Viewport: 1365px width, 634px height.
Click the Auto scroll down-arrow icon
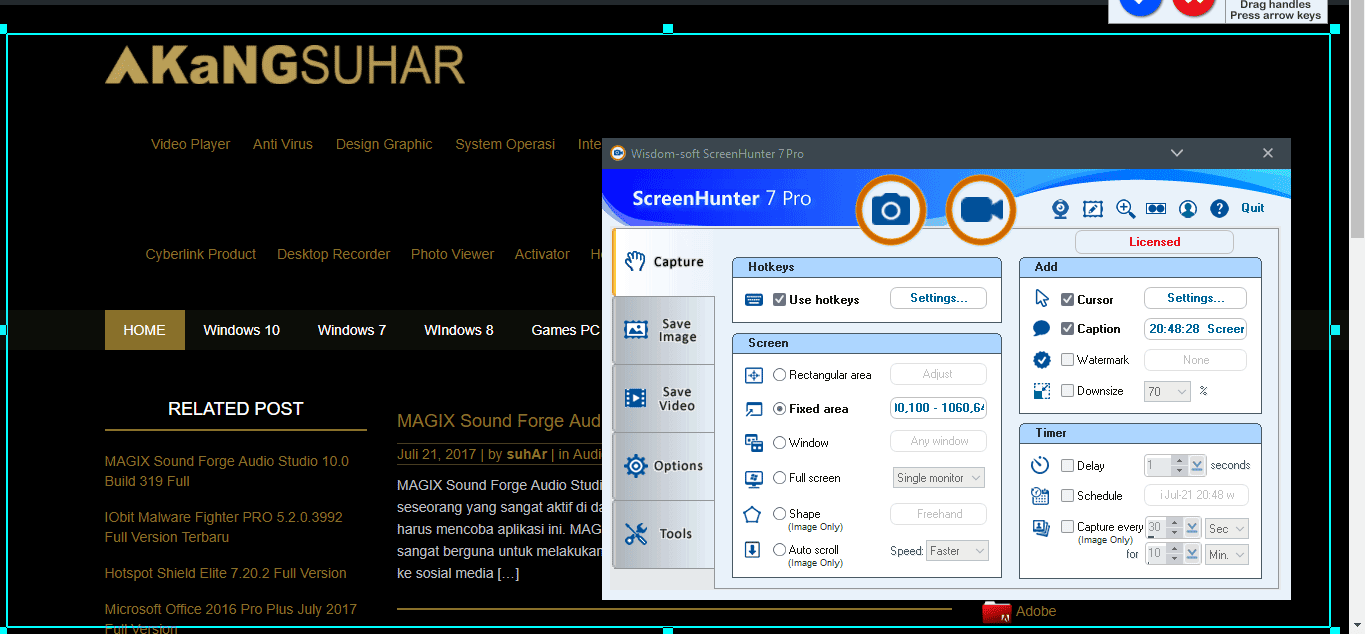pyautogui.click(x=753, y=550)
